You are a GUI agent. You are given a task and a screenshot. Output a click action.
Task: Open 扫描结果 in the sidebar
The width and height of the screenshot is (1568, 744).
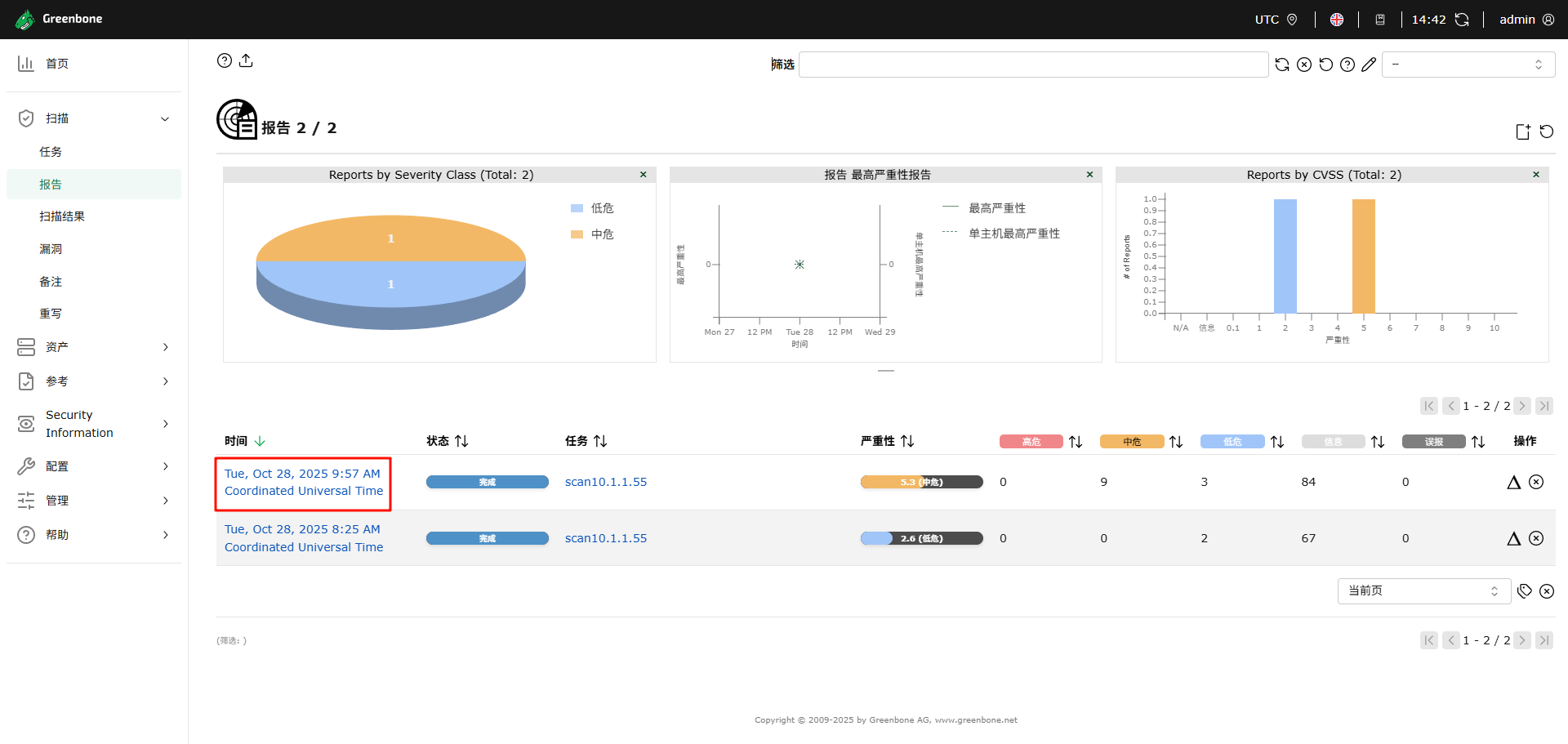point(62,216)
